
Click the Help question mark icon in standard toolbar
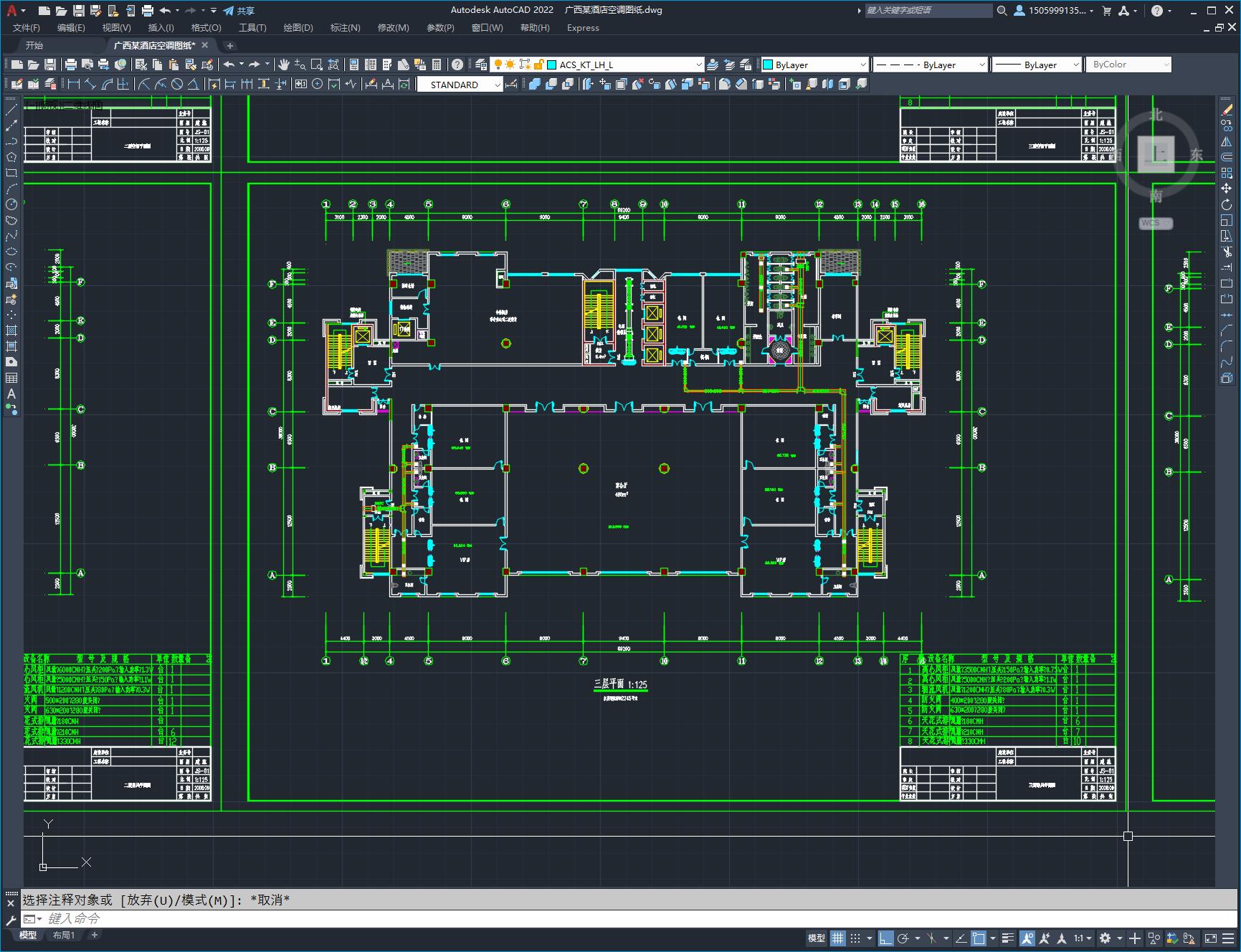click(457, 65)
